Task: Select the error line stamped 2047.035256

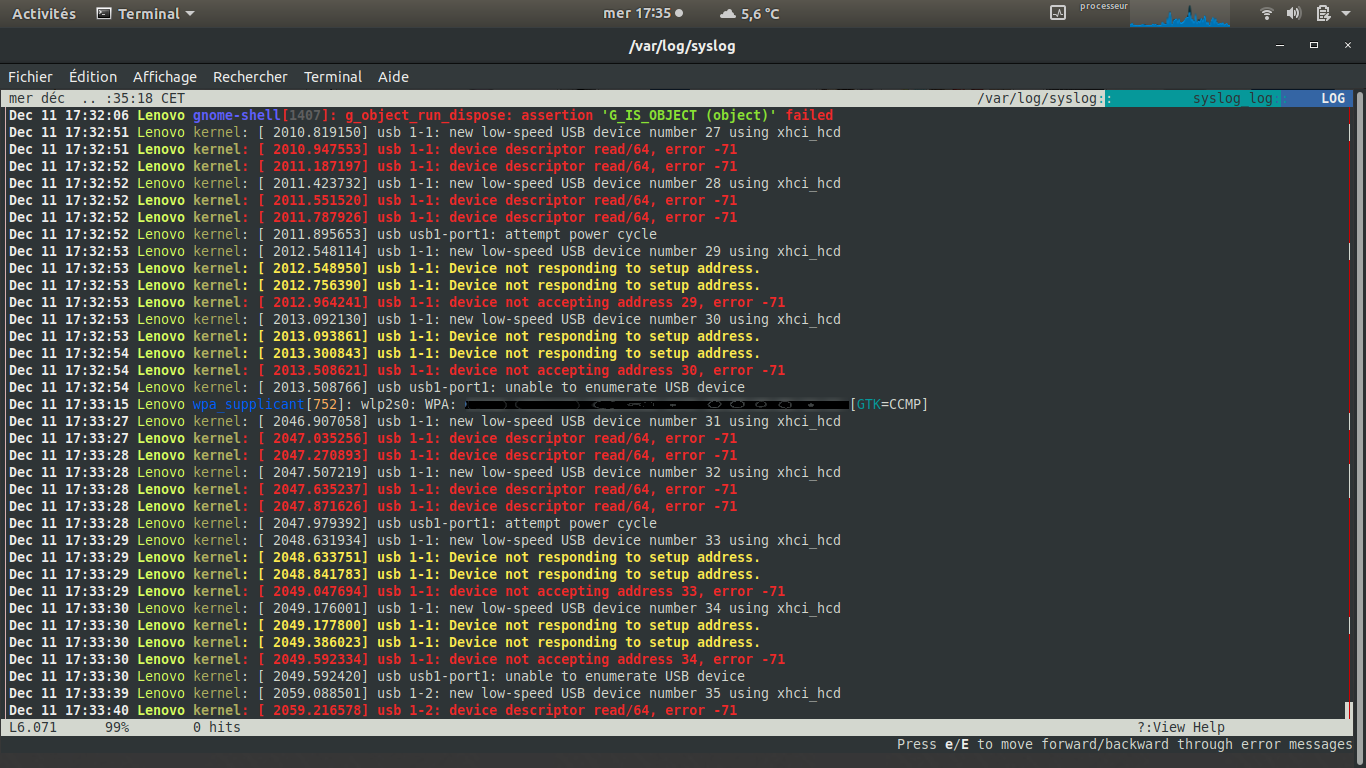Action: [x=373, y=438]
